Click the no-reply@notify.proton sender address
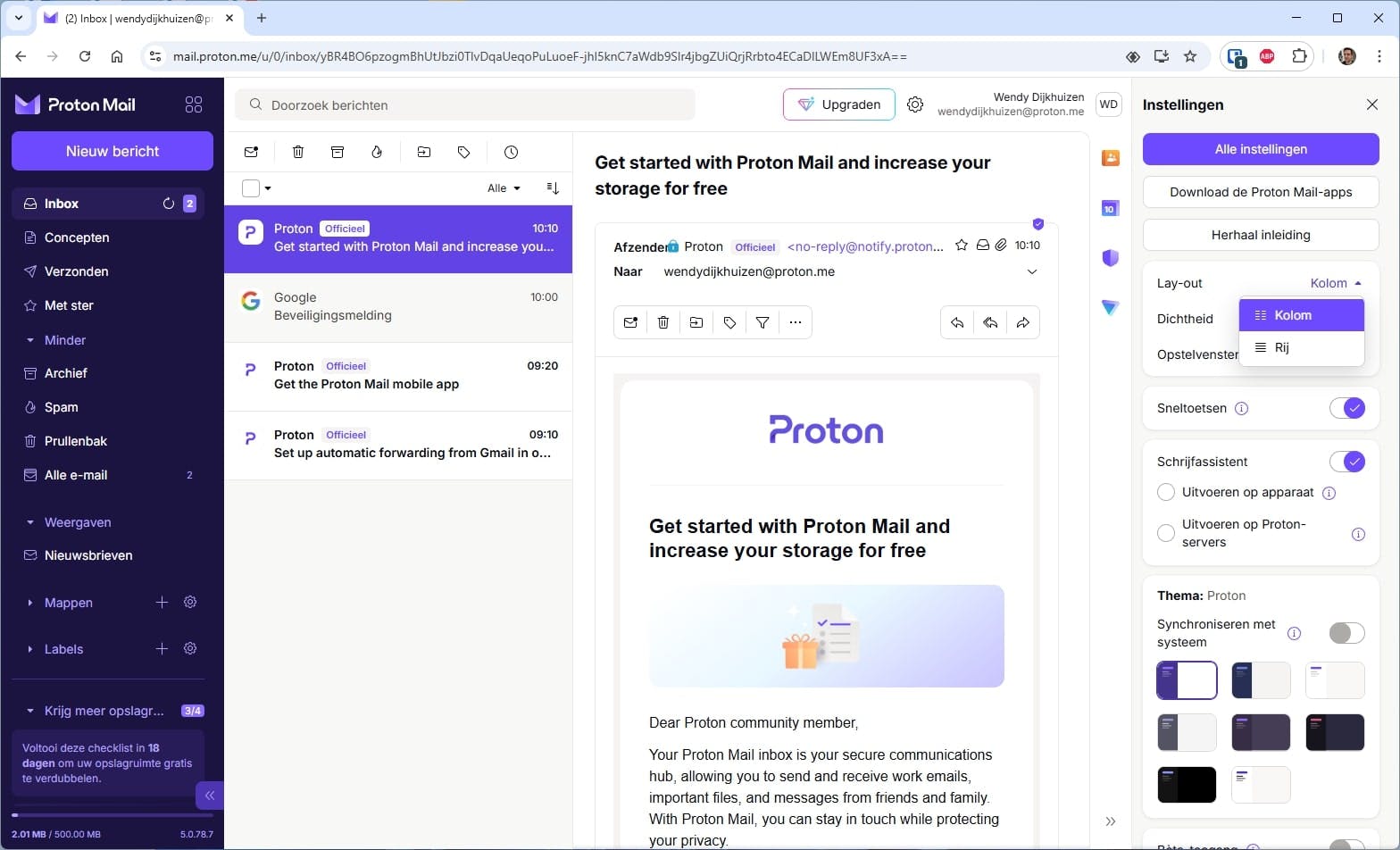1400x850 pixels. 865,246
